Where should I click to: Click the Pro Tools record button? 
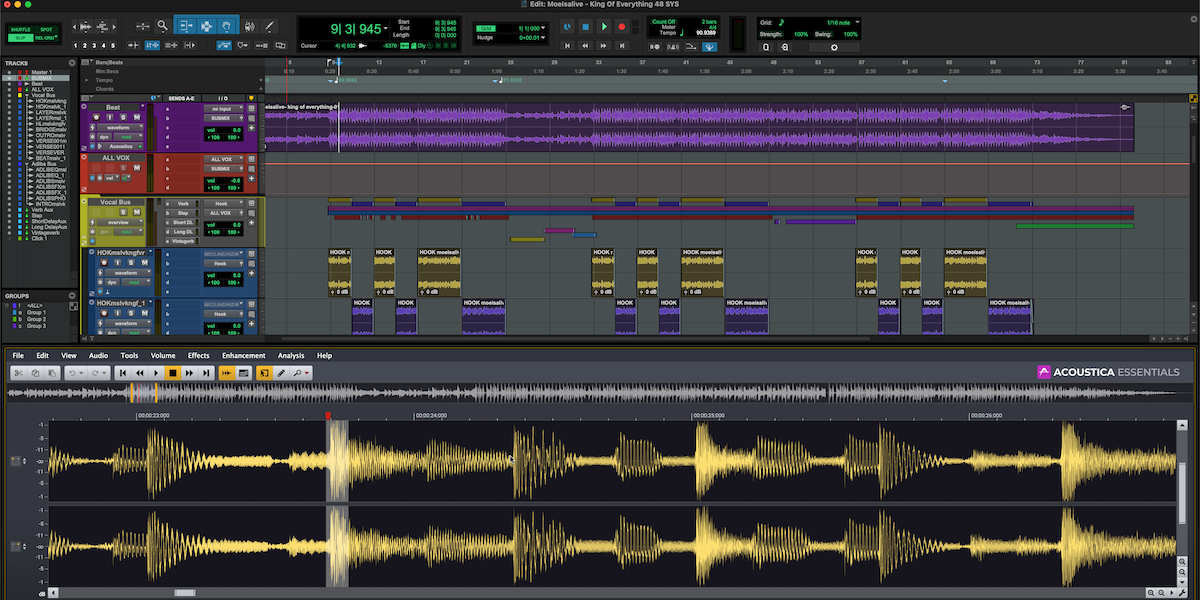pyautogui.click(x=622, y=27)
